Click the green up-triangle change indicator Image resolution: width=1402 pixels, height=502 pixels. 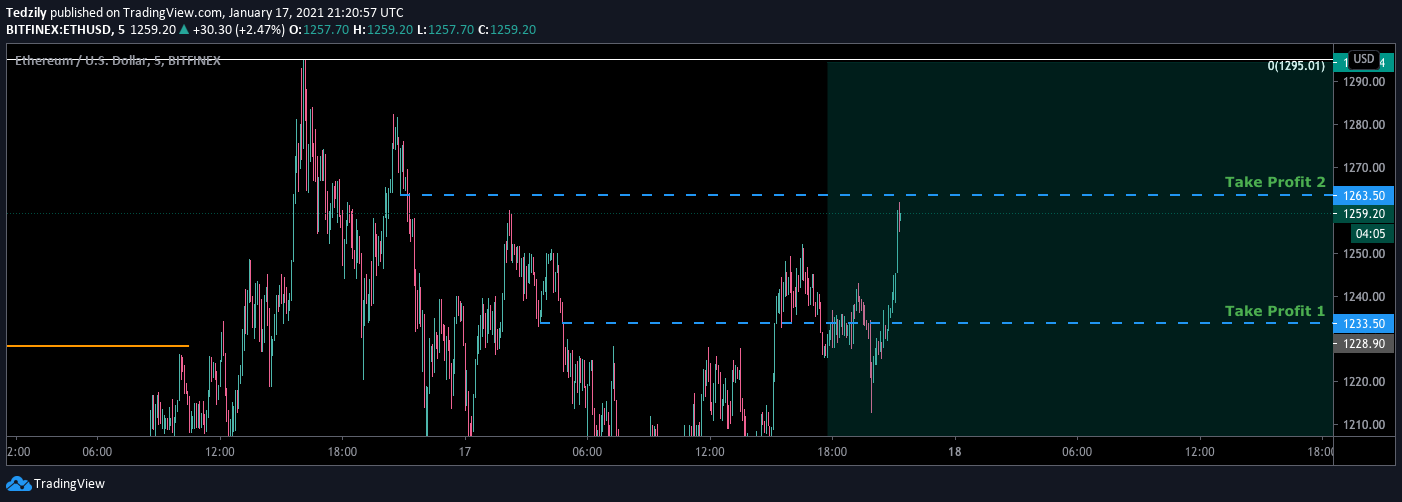click(x=183, y=30)
